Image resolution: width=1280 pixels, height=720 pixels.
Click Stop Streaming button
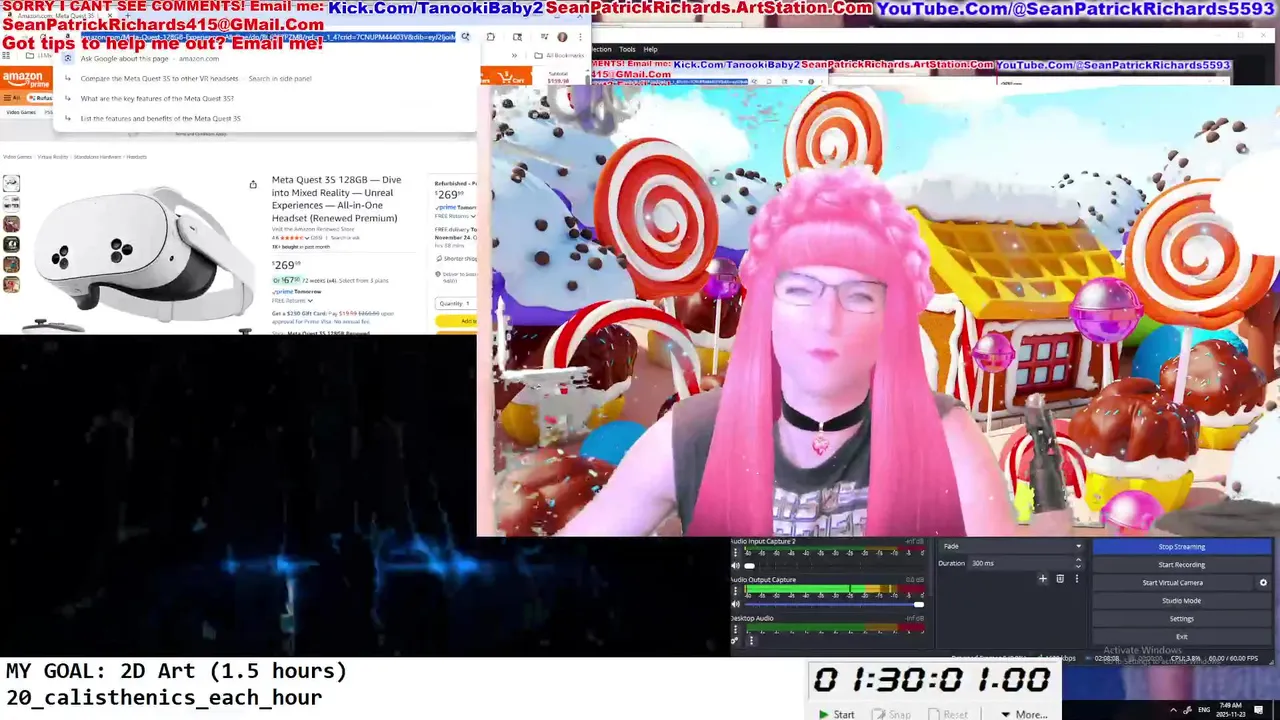[1181, 547]
